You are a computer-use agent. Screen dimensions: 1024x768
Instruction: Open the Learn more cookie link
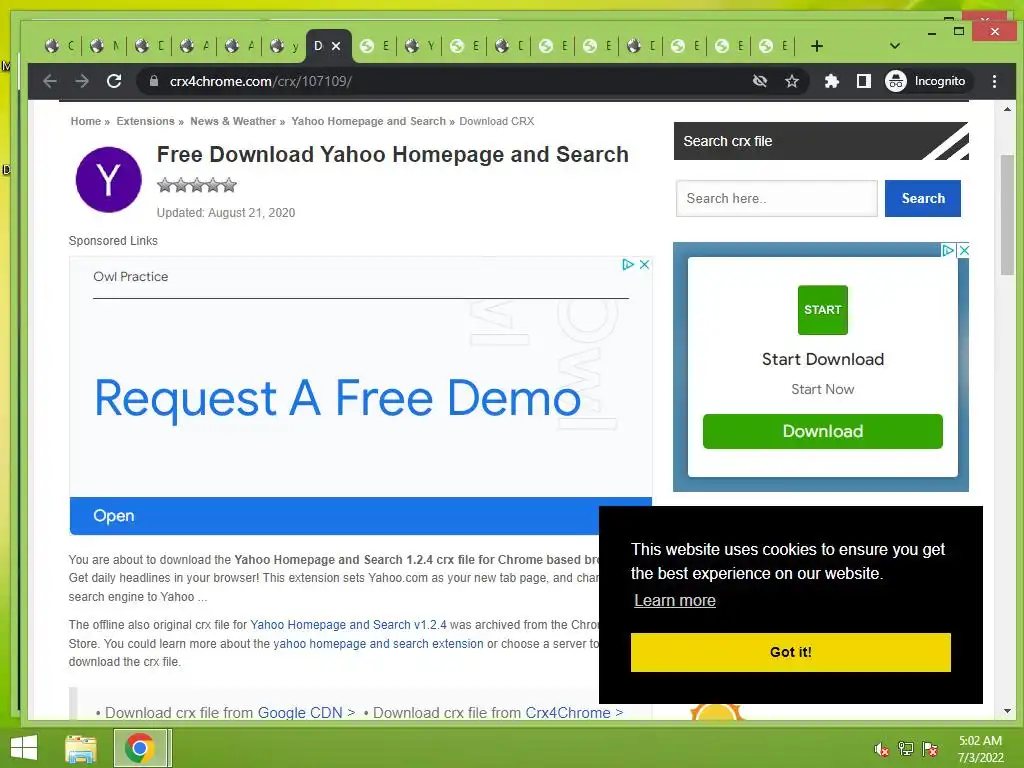tap(675, 600)
